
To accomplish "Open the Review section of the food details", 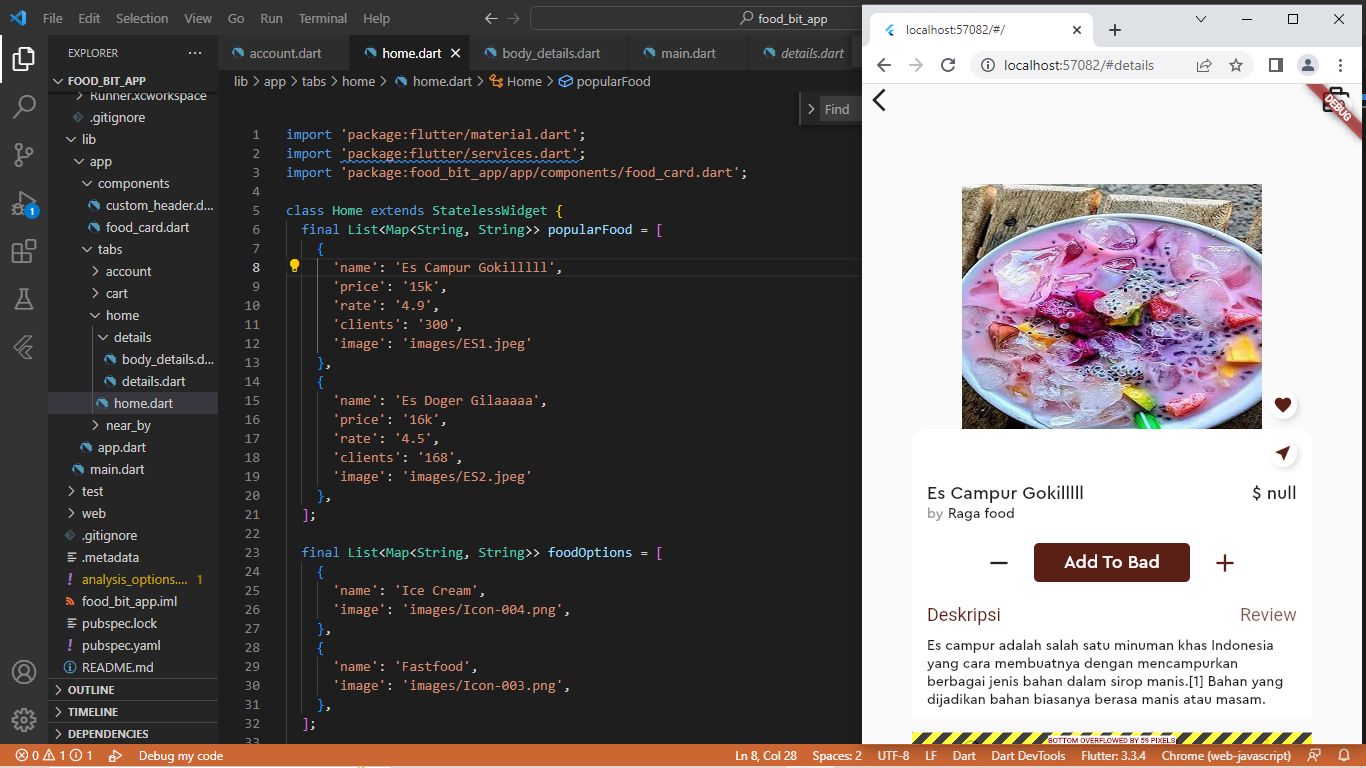I will tap(1268, 615).
